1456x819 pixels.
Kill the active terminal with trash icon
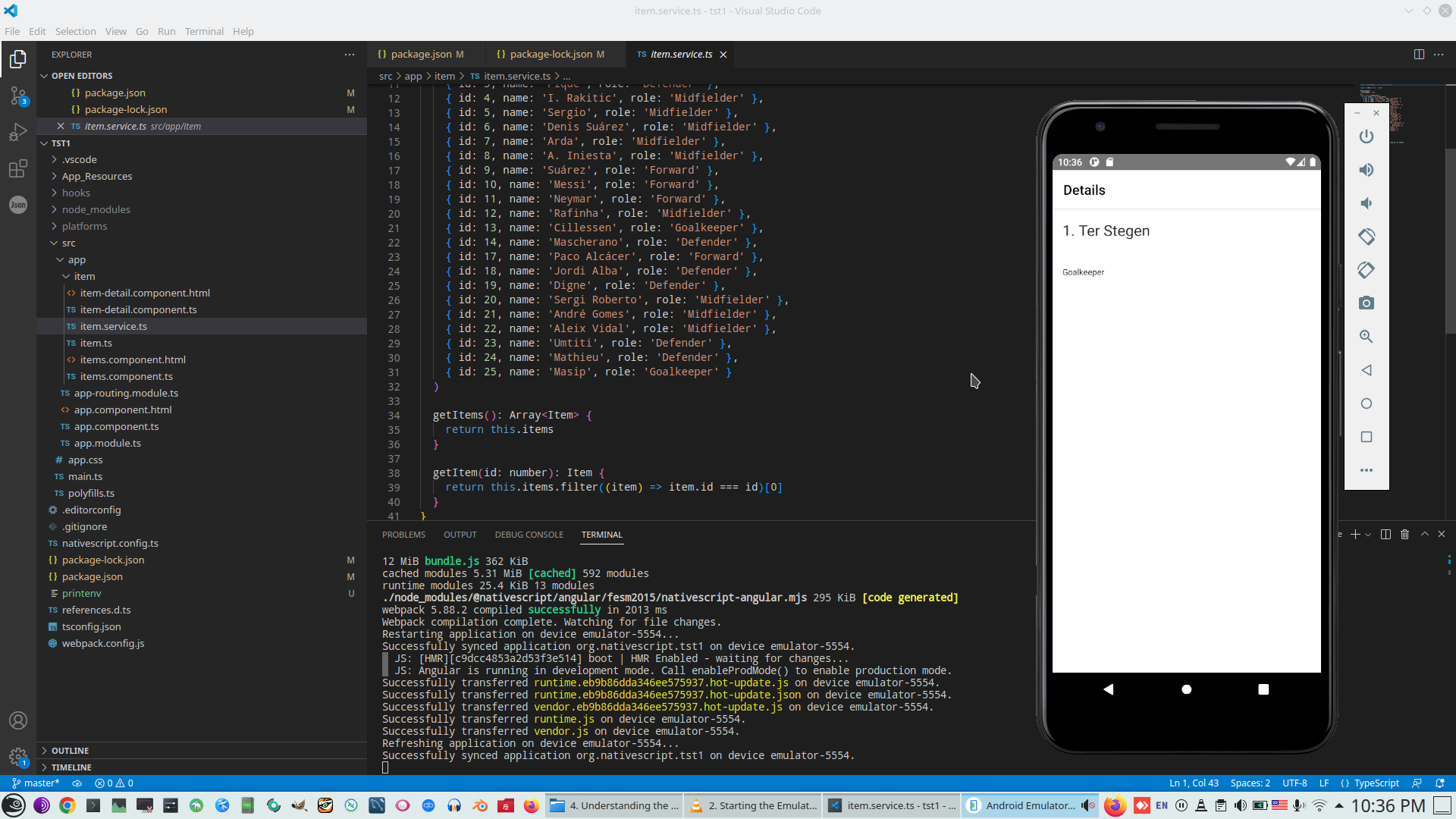pos(1405,535)
